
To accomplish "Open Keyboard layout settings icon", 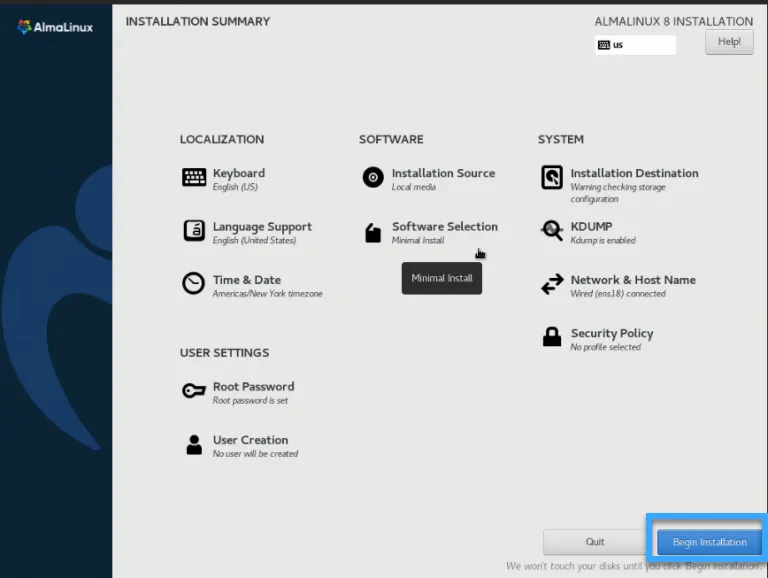I will point(194,177).
